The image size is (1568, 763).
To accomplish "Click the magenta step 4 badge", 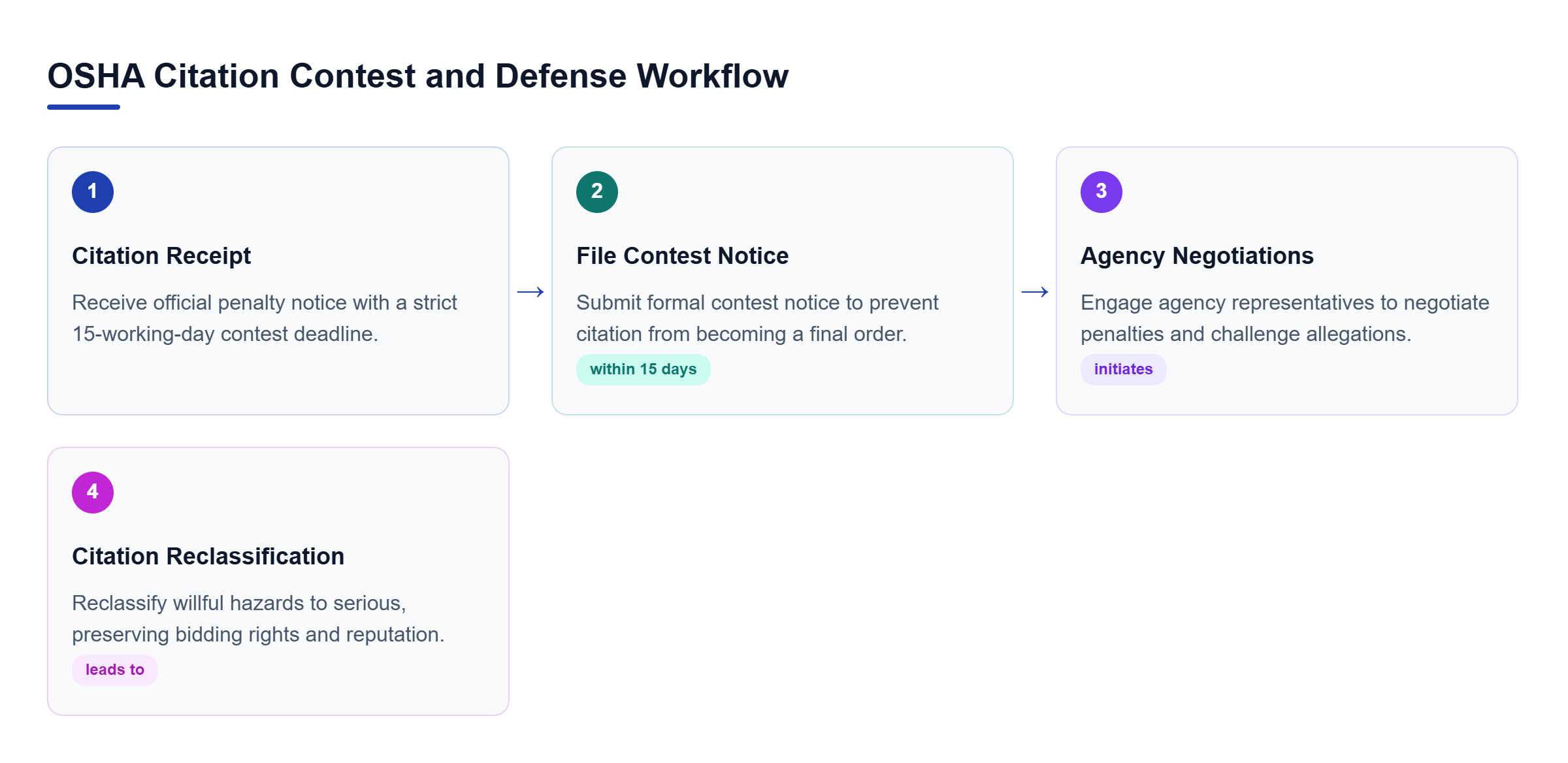I will click(93, 493).
